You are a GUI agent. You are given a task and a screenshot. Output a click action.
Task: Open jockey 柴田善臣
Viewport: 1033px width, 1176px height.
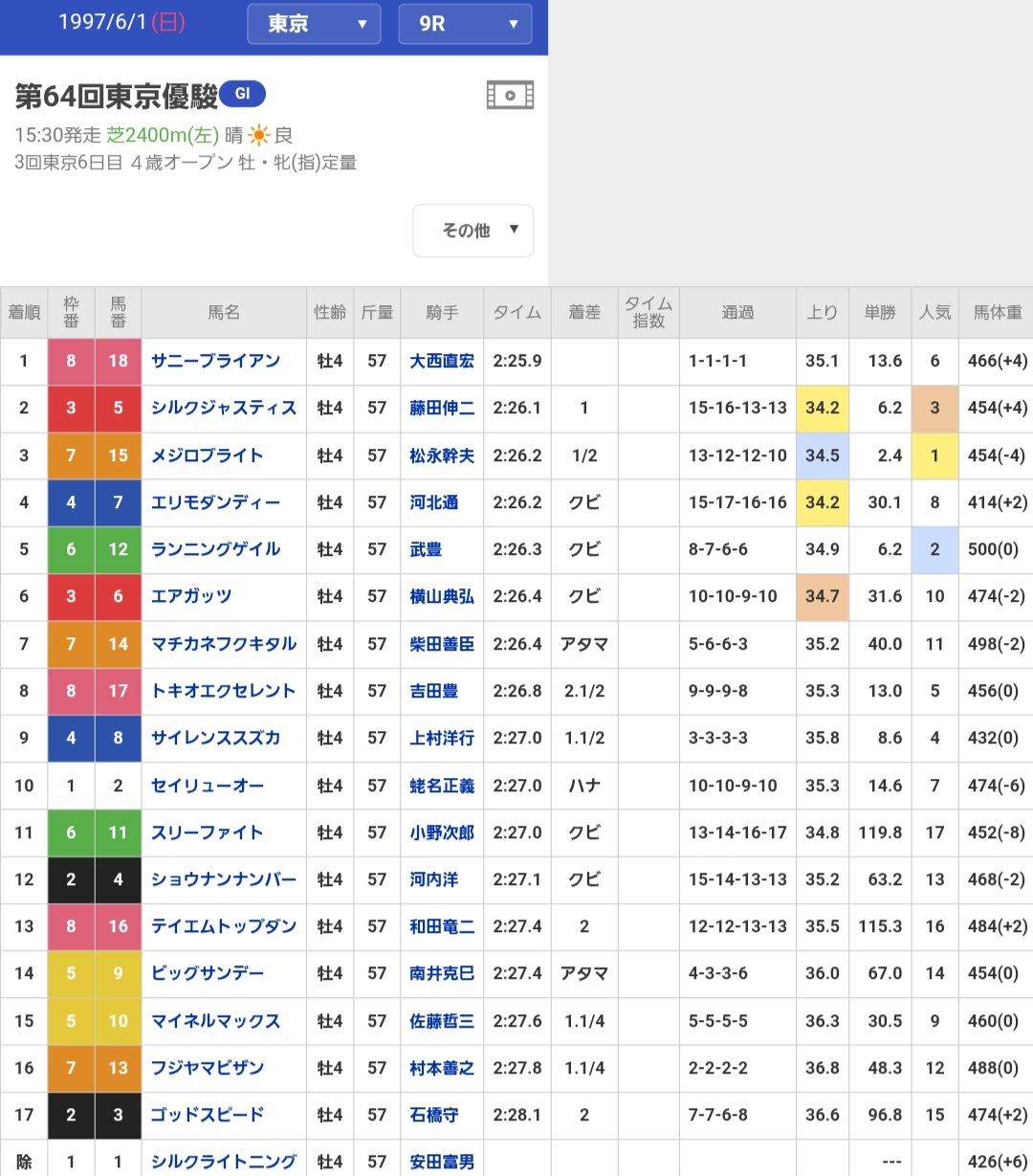pos(442,644)
